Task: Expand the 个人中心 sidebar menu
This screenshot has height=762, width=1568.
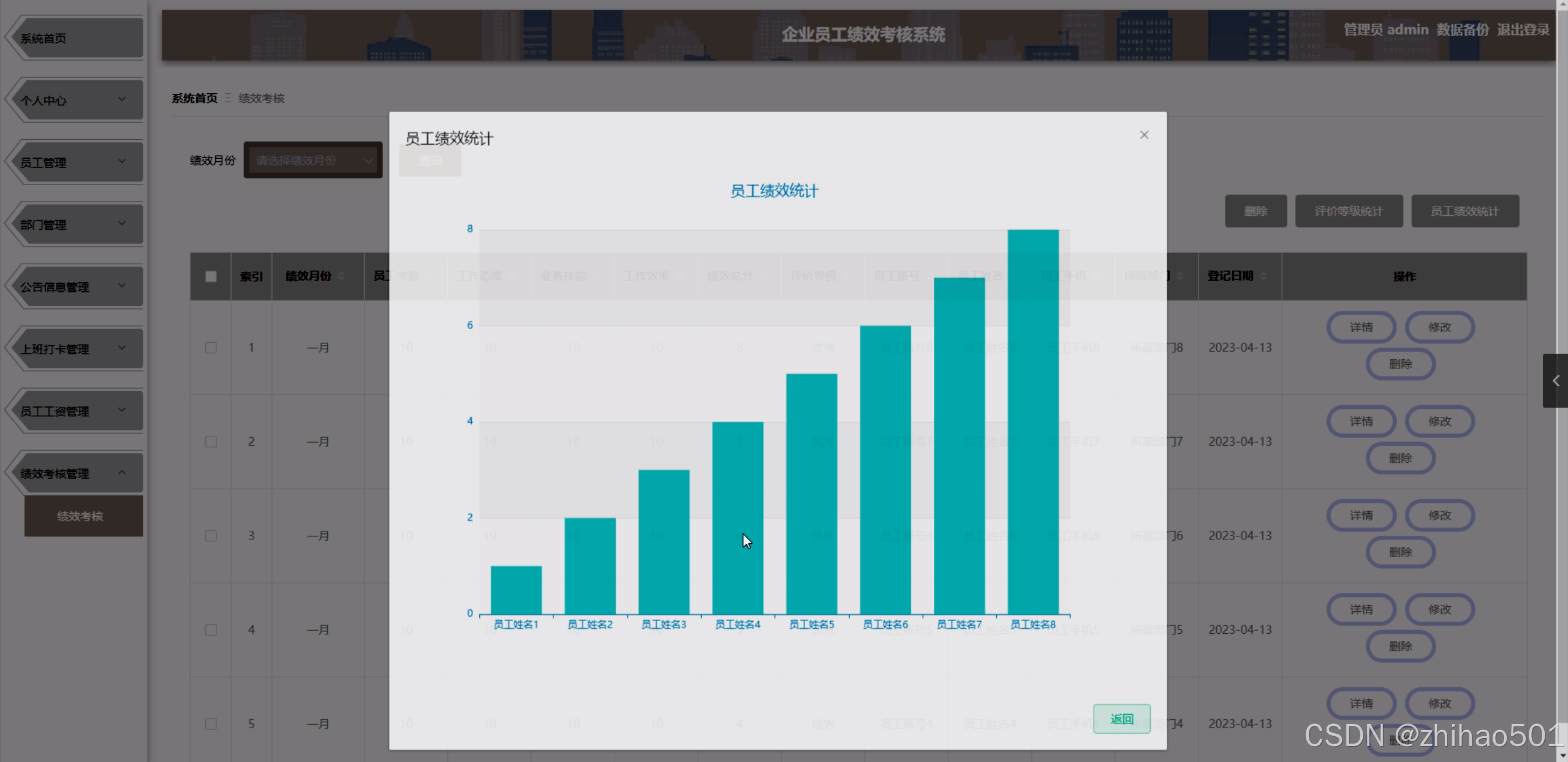Action: pos(74,100)
